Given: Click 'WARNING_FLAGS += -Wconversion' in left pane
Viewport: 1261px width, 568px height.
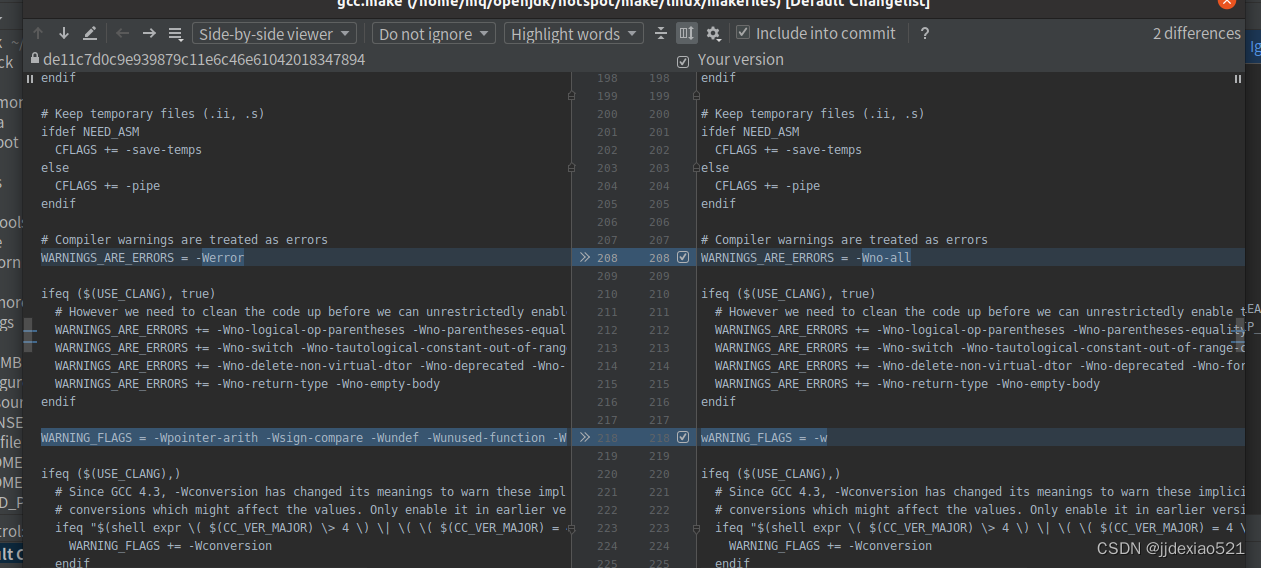Looking at the screenshot, I should click(x=170, y=545).
